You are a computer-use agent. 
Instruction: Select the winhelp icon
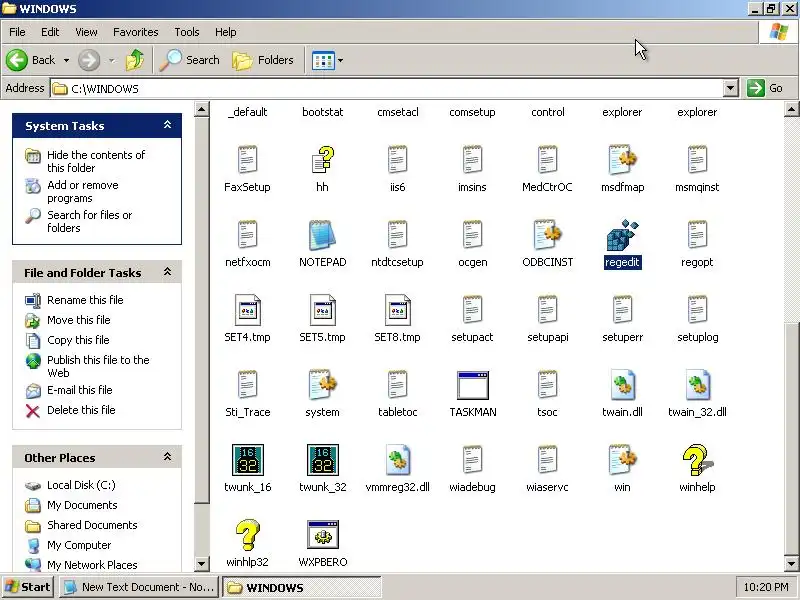tap(697, 460)
